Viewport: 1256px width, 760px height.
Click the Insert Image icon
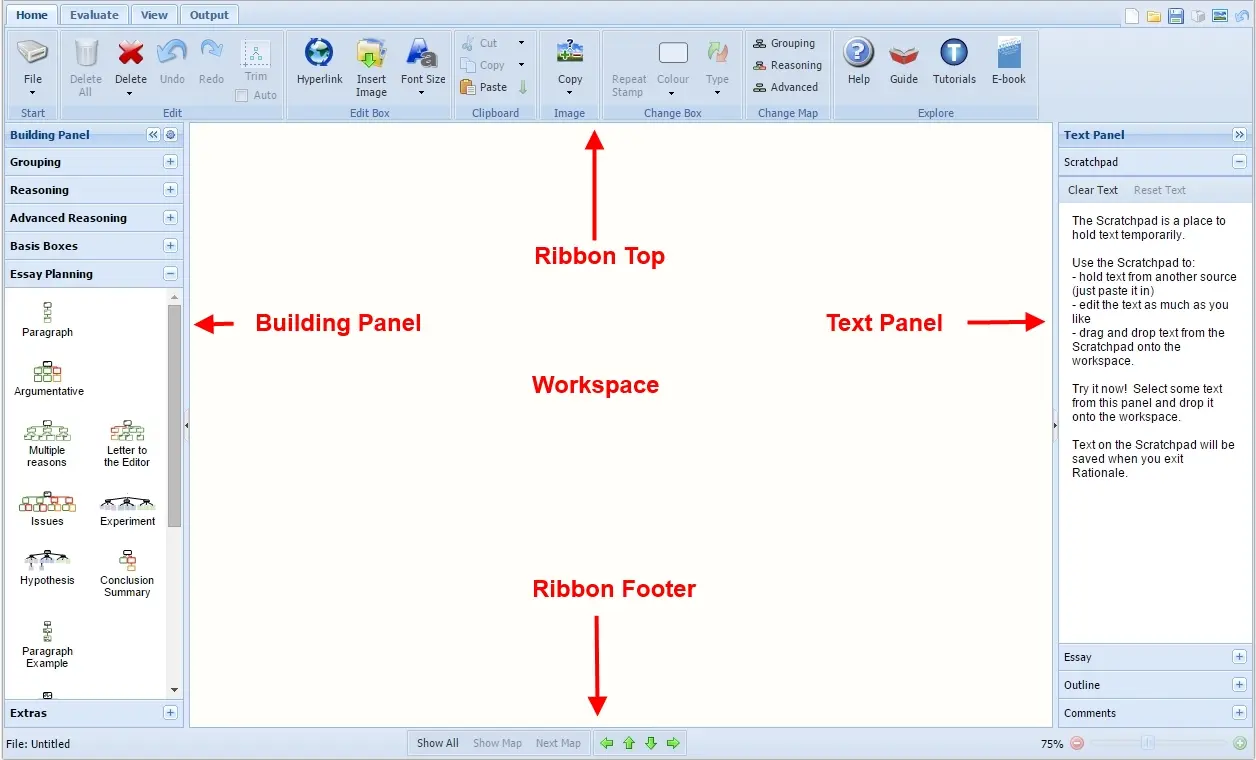(x=371, y=53)
